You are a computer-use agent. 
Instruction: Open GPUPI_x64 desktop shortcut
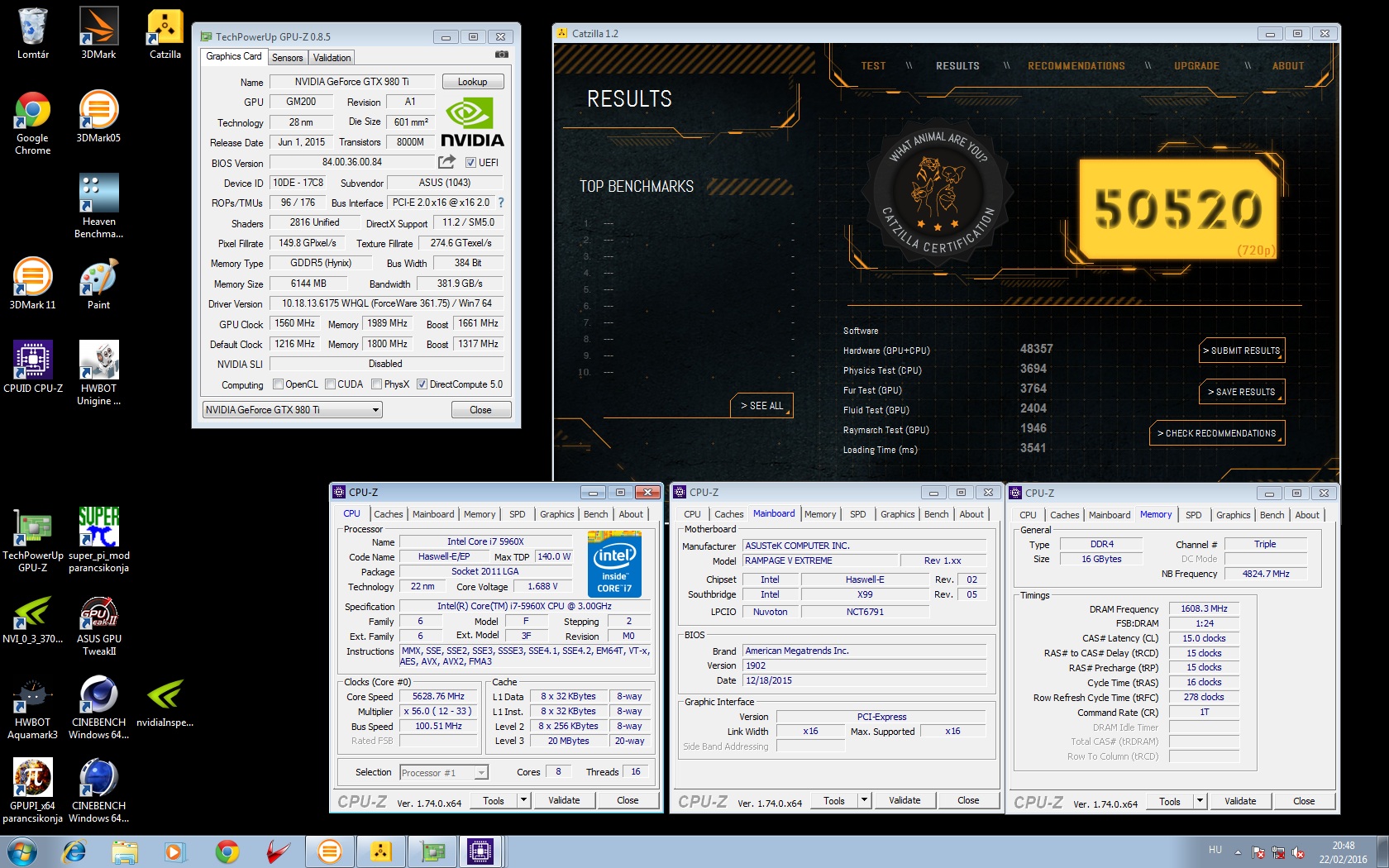(33, 791)
